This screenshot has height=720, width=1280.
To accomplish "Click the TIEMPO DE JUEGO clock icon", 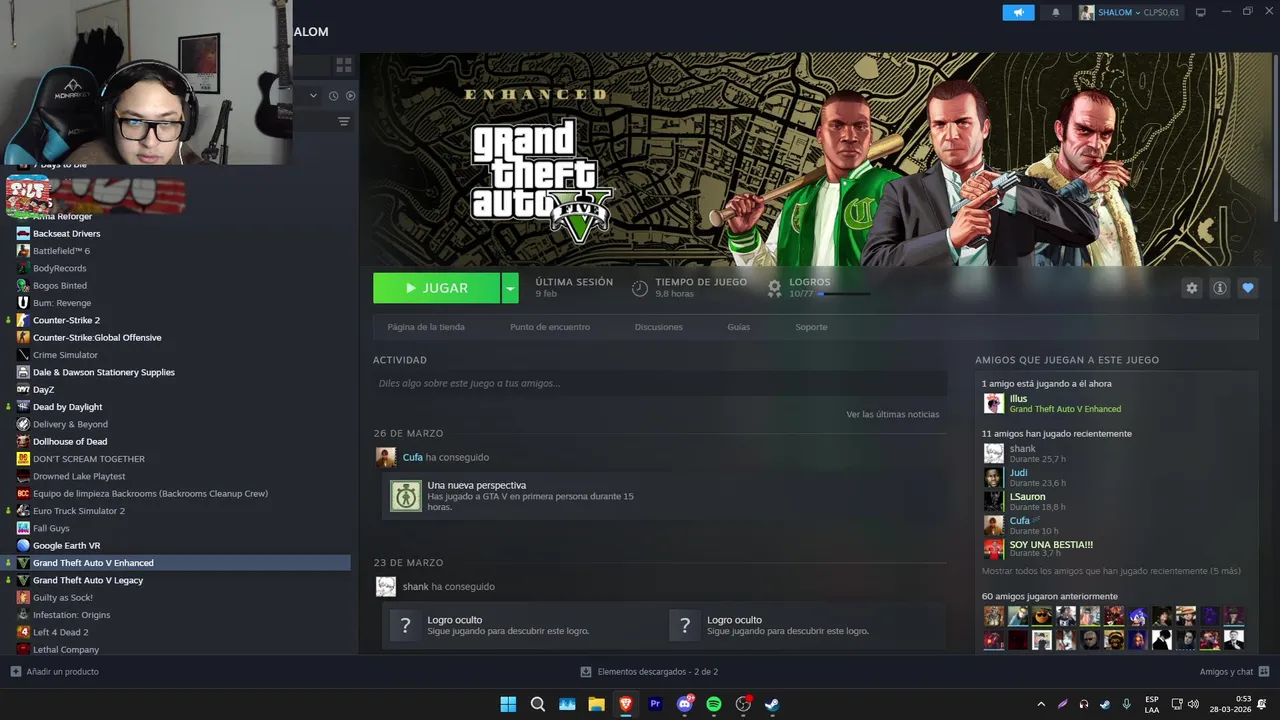I will 640,288.
